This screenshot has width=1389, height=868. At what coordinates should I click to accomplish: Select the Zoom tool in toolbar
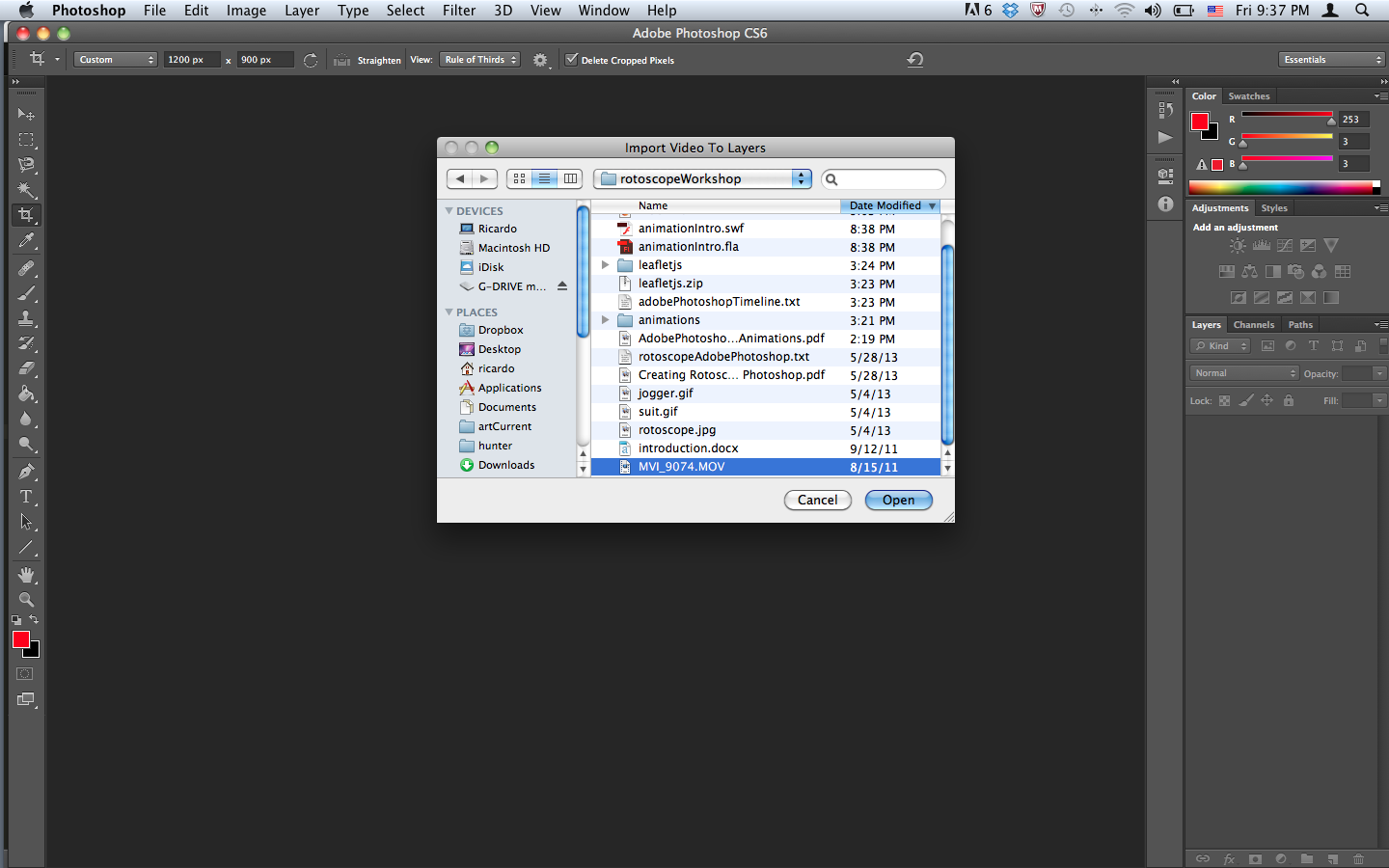pyautogui.click(x=26, y=600)
